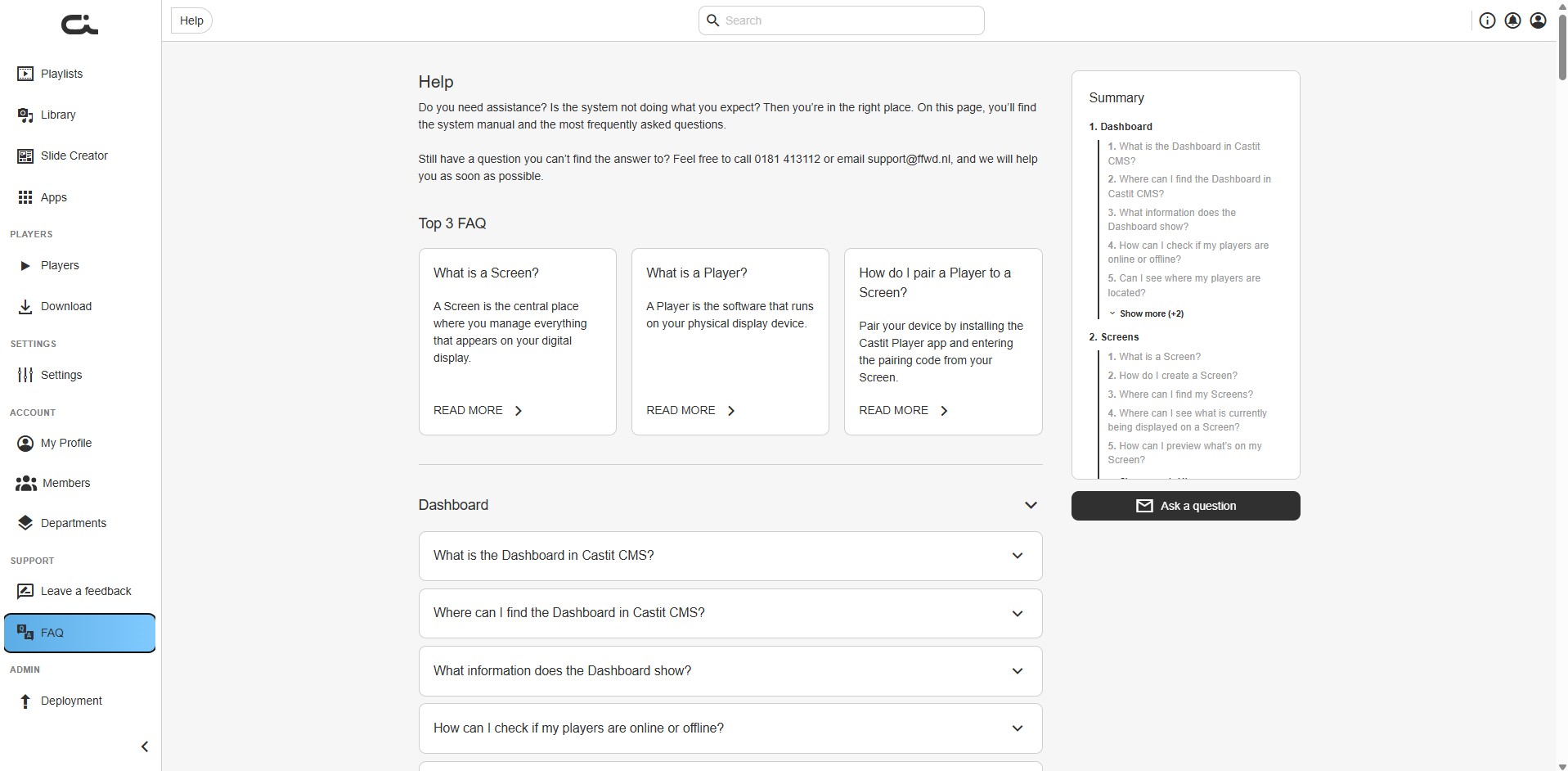Select Deployment menu label
The image size is (1568, 771).
(71, 701)
